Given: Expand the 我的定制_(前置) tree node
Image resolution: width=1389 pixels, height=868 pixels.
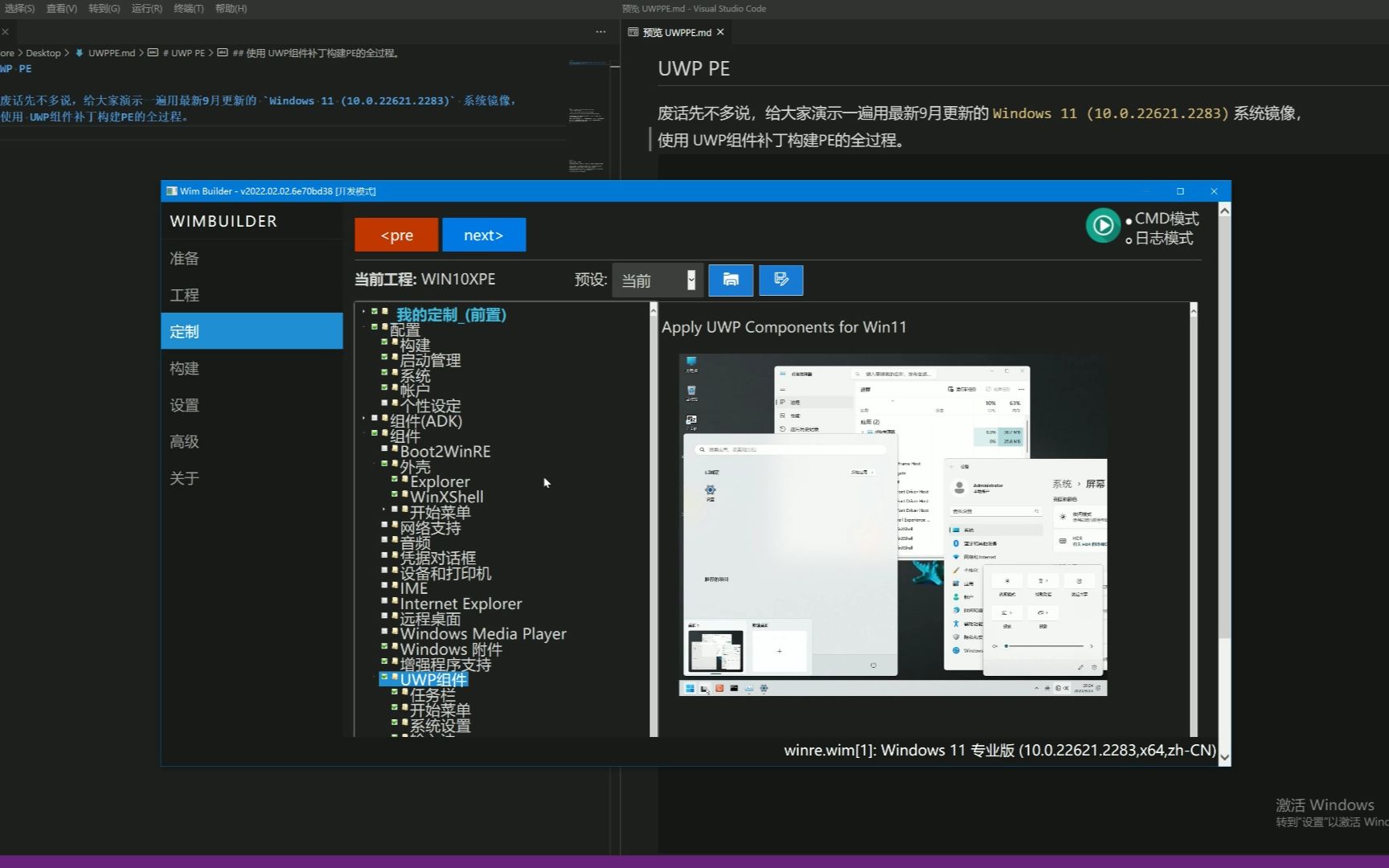Looking at the screenshot, I should pos(363,311).
